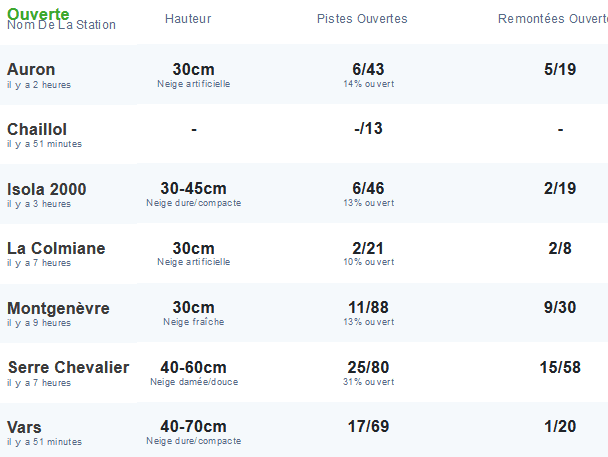The image size is (608, 457).
Task: Click Vars' 17/69 open pistes value
Action: click(368, 427)
